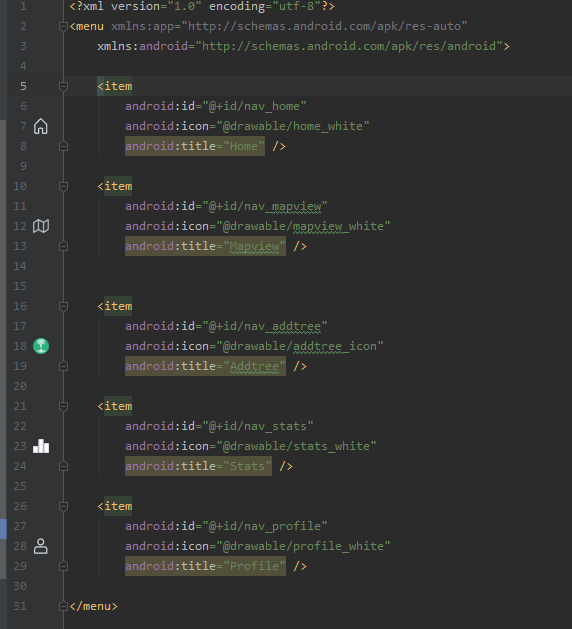Collapse the nav_home item fold marker
The image size is (572, 629).
63,86
